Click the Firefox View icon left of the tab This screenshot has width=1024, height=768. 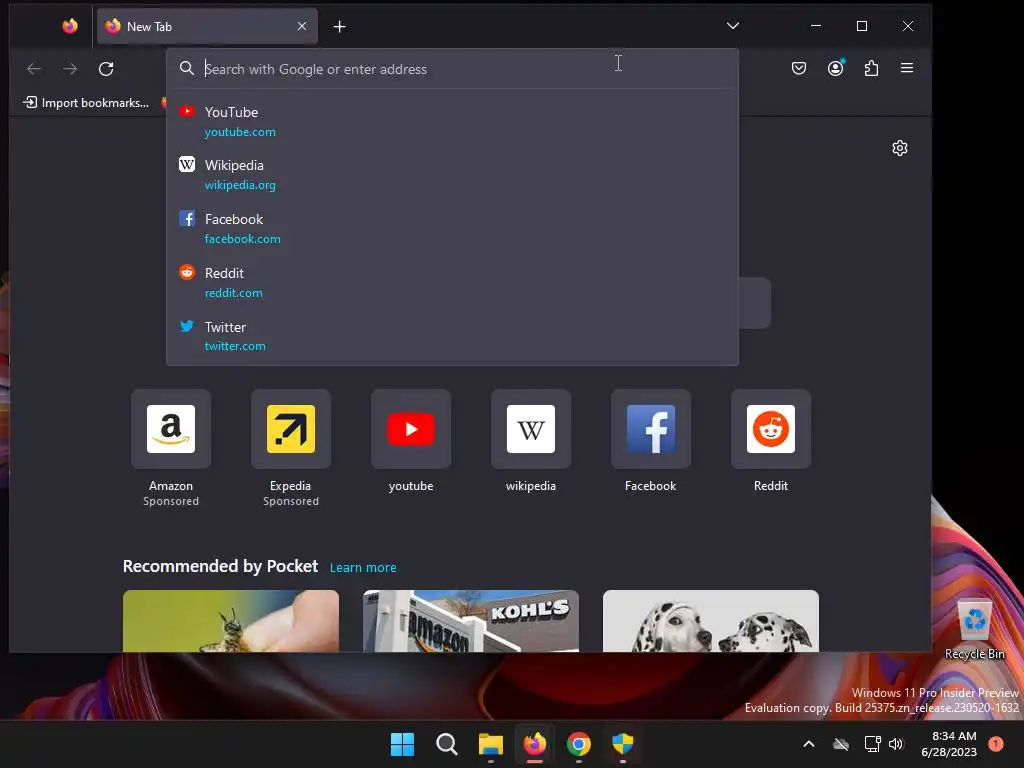[x=70, y=26]
